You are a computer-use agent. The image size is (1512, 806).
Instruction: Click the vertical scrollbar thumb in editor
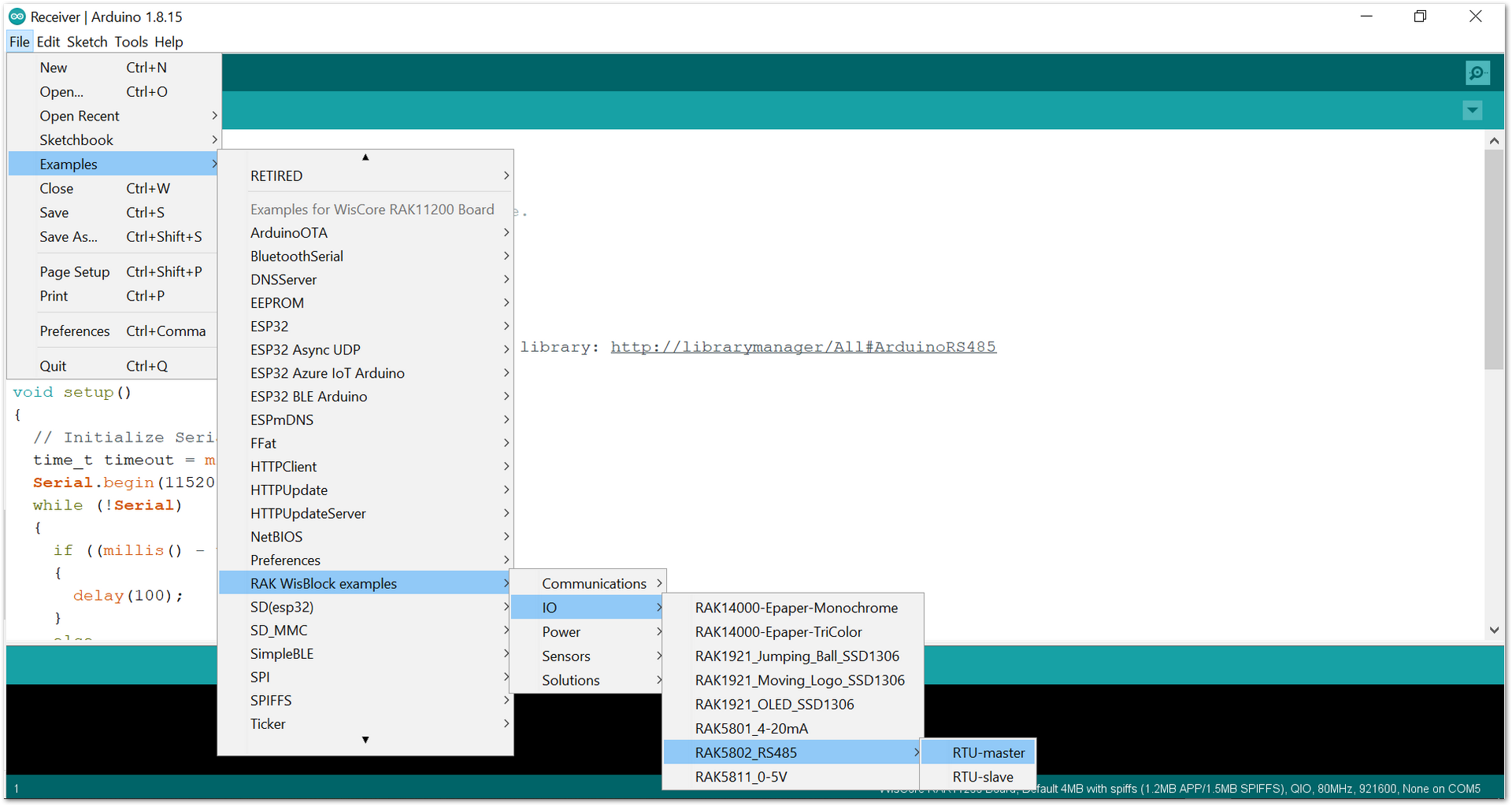[1494, 259]
